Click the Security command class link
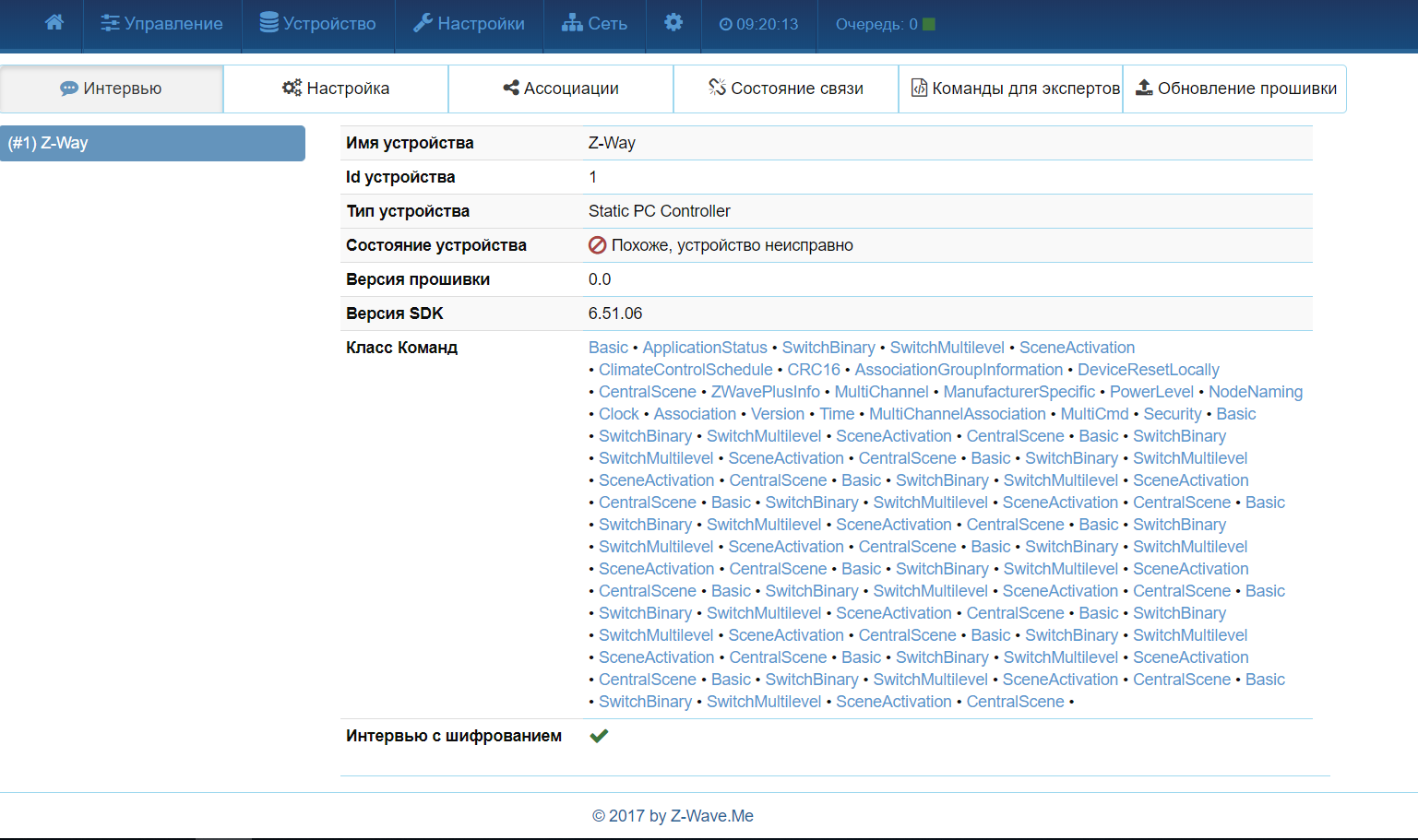 pyautogui.click(x=1173, y=414)
